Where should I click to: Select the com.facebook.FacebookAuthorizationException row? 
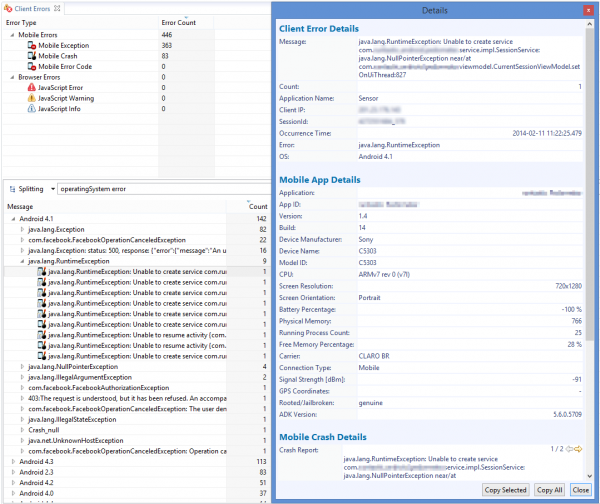[137, 388]
